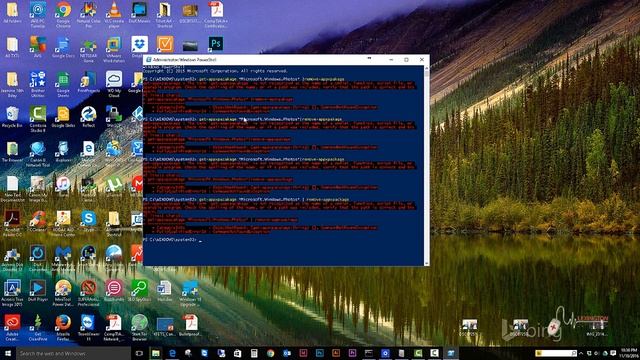The image size is (640, 360).
Task: Open the Windows 10 Upgrade desktop shortcut
Action: [x=190, y=293]
